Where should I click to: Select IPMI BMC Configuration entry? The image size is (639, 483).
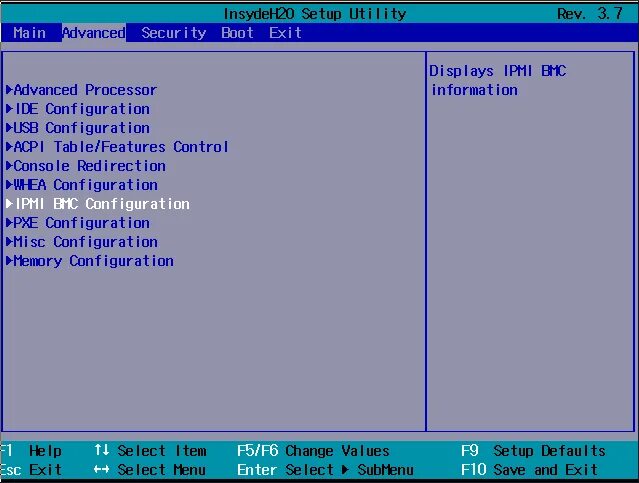pos(98,204)
